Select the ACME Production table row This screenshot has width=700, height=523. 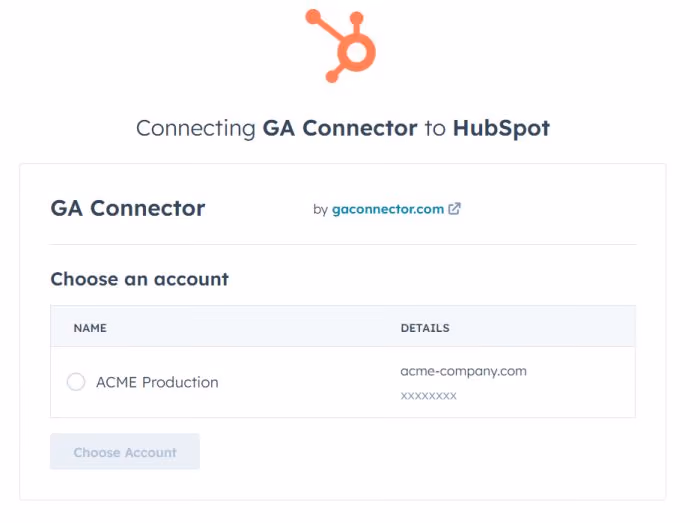[x=343, y=382]
